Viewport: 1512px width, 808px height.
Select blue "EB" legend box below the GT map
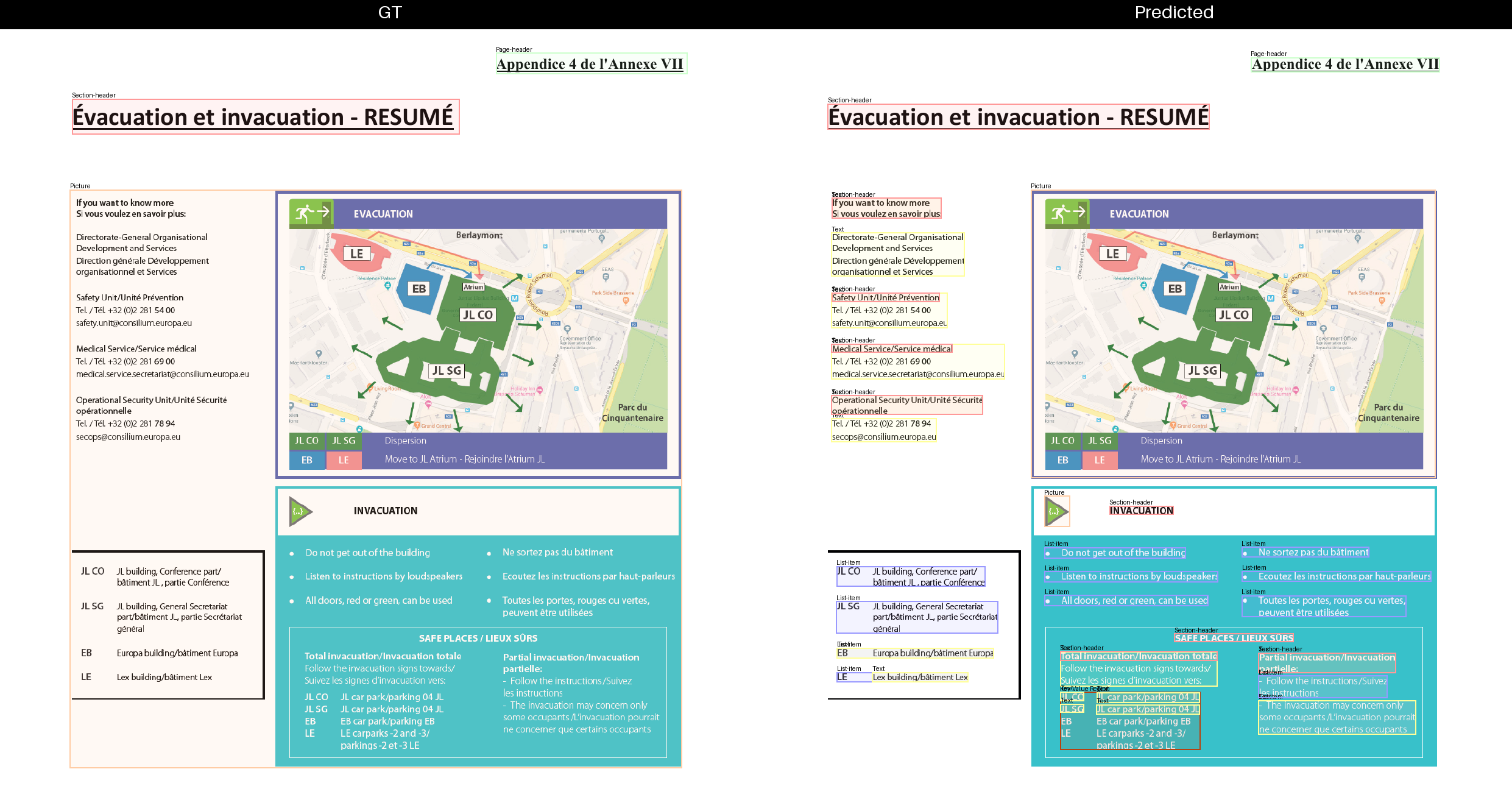click(x=307, y=460)
